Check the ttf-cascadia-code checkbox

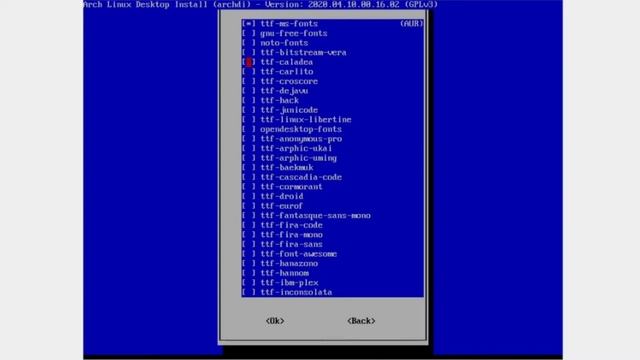pyautogui.click(x=249, y=177)
